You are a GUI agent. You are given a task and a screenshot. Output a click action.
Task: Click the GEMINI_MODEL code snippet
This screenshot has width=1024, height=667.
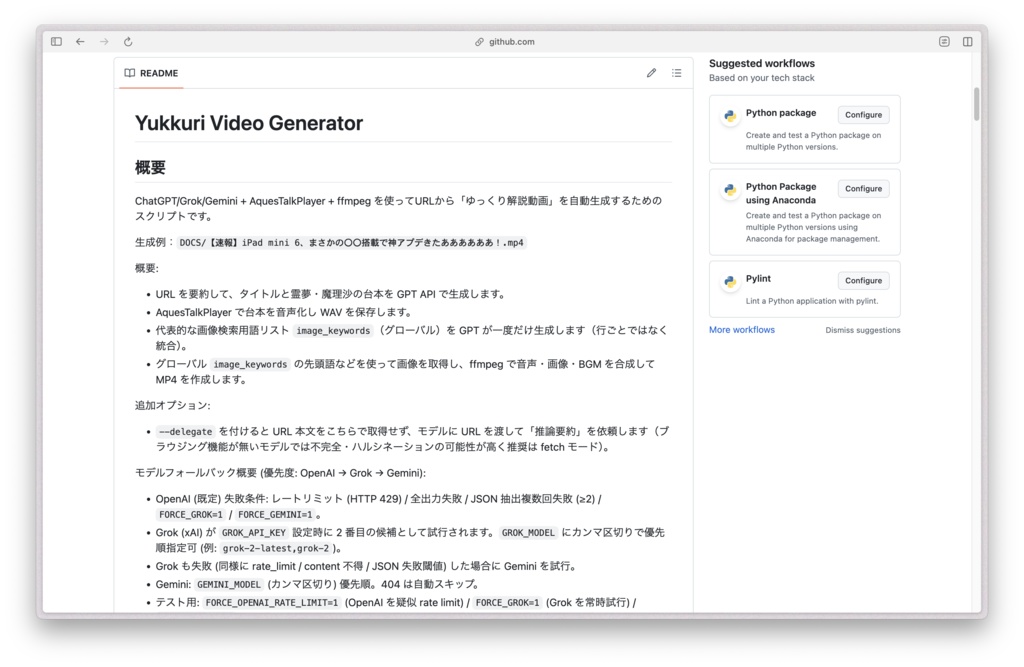pyautogui.click(x=229, y=585)
